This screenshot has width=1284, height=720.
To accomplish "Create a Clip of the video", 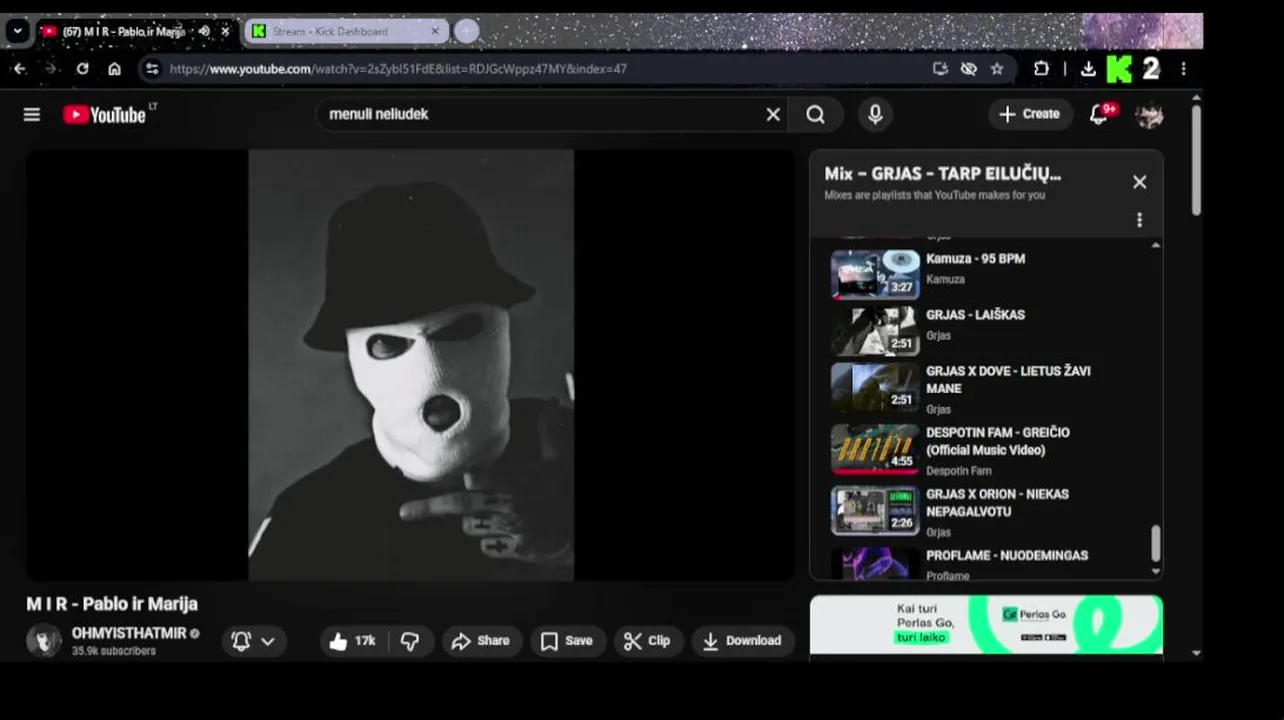I will (x=647, y=641).
